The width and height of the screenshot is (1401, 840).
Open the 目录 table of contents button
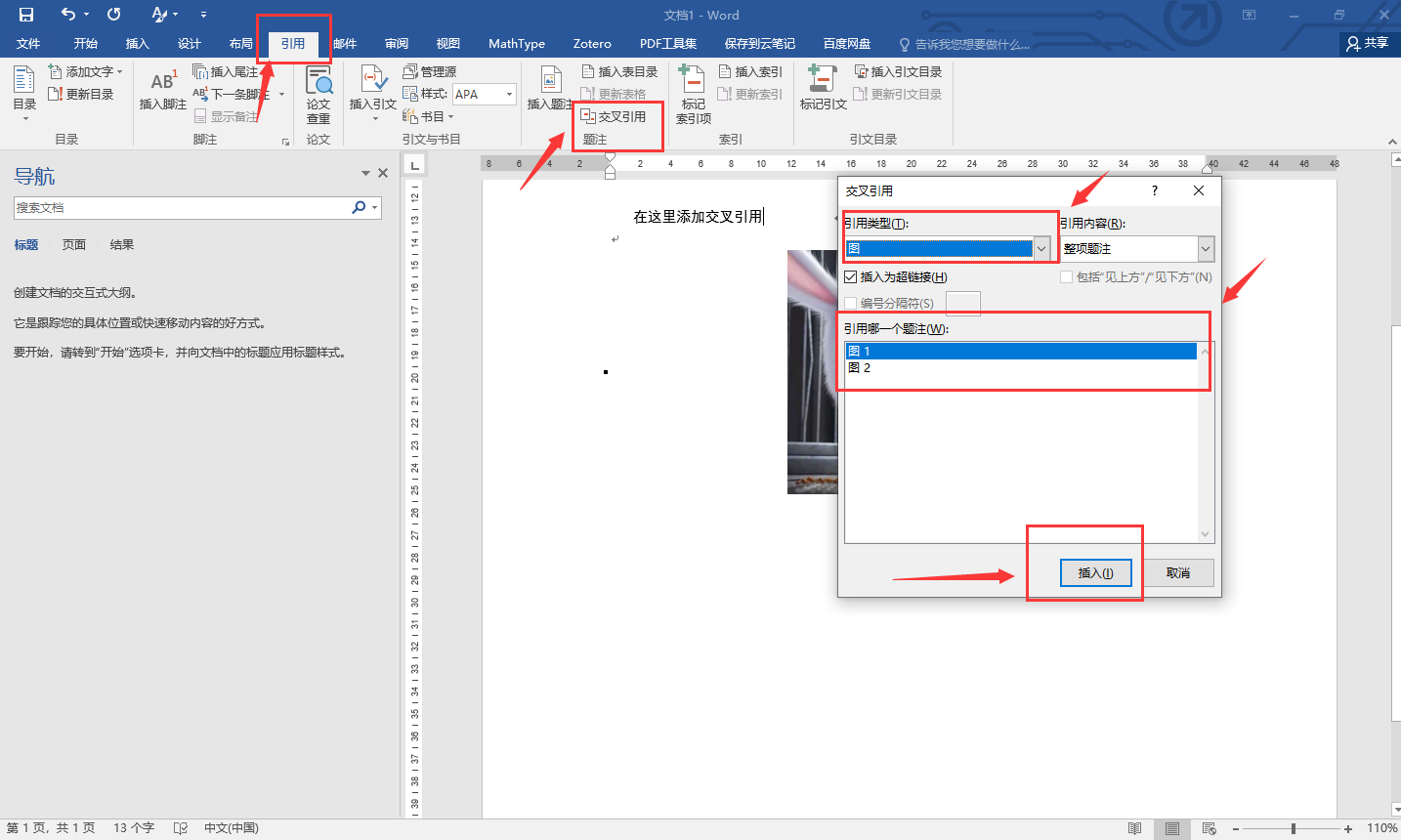(x=24, y=94)
